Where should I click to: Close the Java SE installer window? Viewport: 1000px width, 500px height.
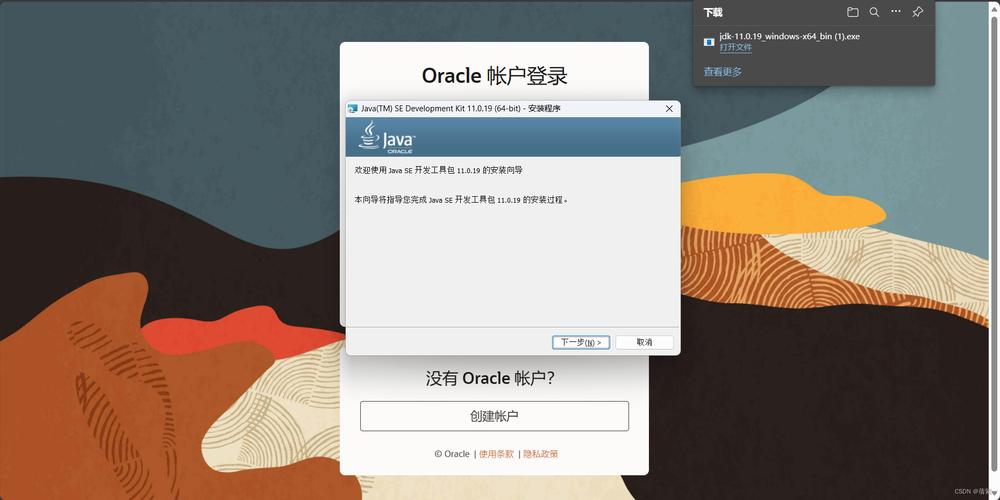[x=669, y=109]
